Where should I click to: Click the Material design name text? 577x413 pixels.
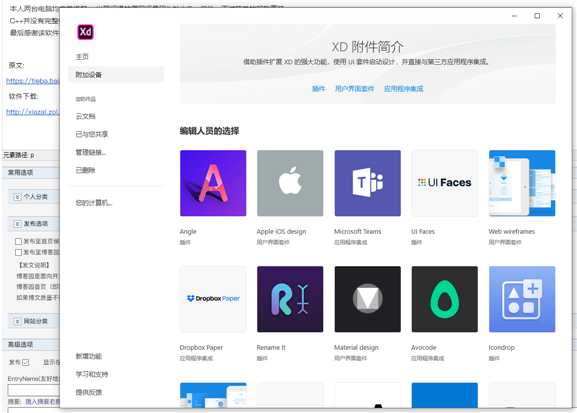[x=356, y=347]
